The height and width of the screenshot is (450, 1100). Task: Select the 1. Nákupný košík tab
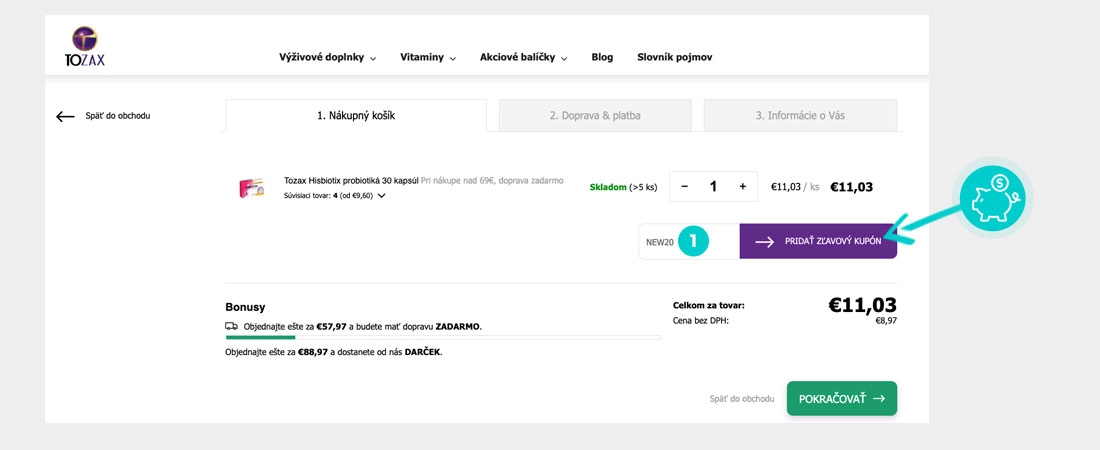tap(356, 116)
